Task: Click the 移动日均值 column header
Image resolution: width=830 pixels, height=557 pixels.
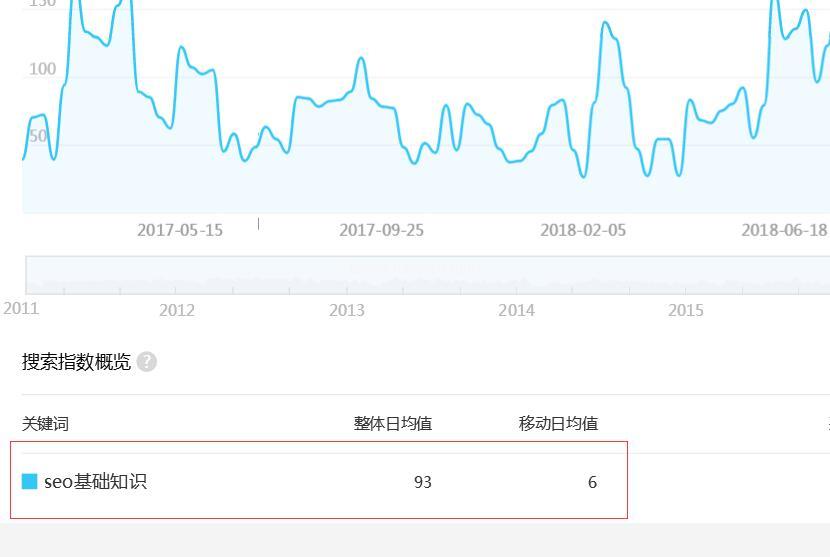Action: coord(558,423)
